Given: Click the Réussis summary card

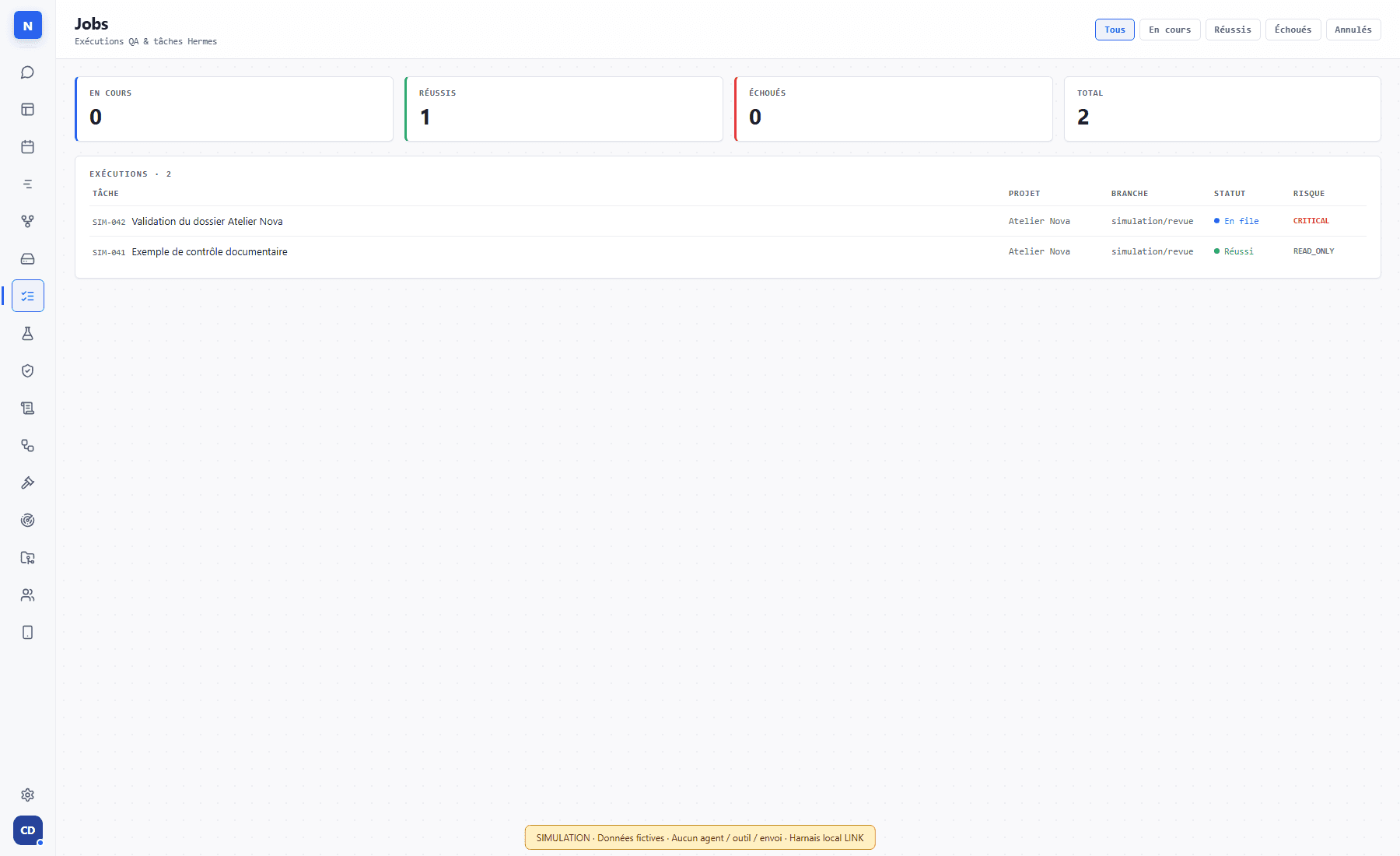Looking at the screenshot, I should click(x=564, y=109).
